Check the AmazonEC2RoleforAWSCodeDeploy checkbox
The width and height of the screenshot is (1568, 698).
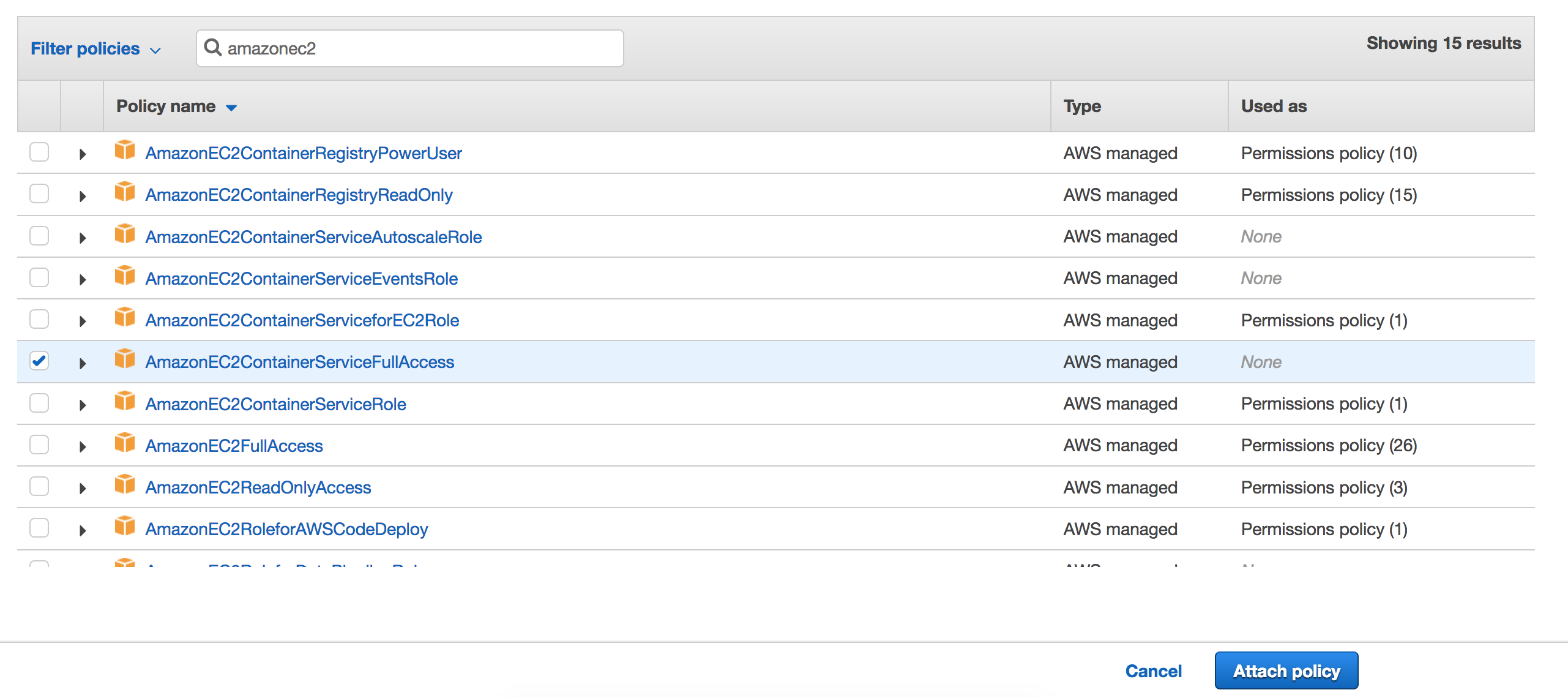[x=39, y=528]
